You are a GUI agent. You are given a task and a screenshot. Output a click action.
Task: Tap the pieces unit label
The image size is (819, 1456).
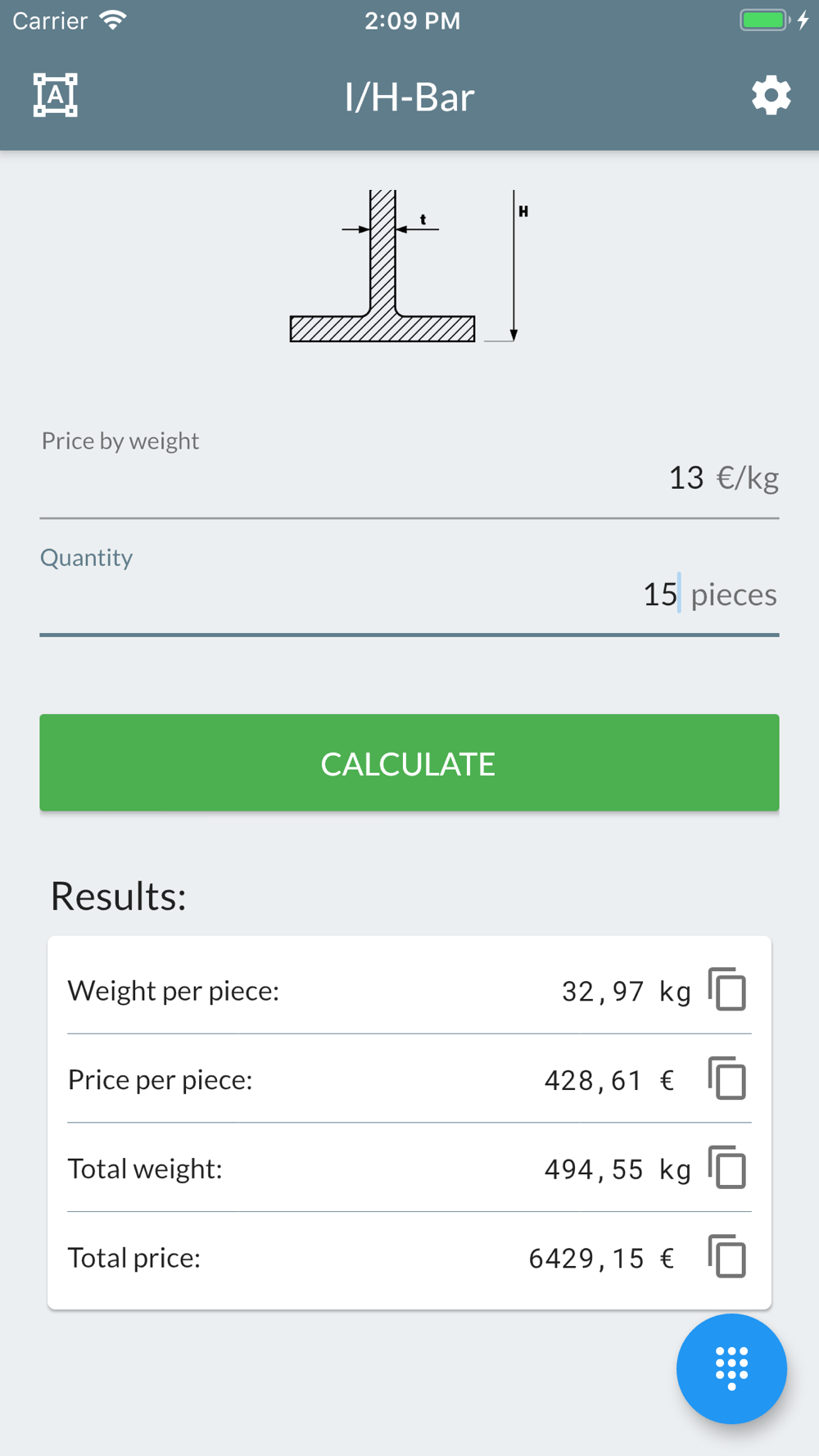pyautogui.click(x=734, y=595)
